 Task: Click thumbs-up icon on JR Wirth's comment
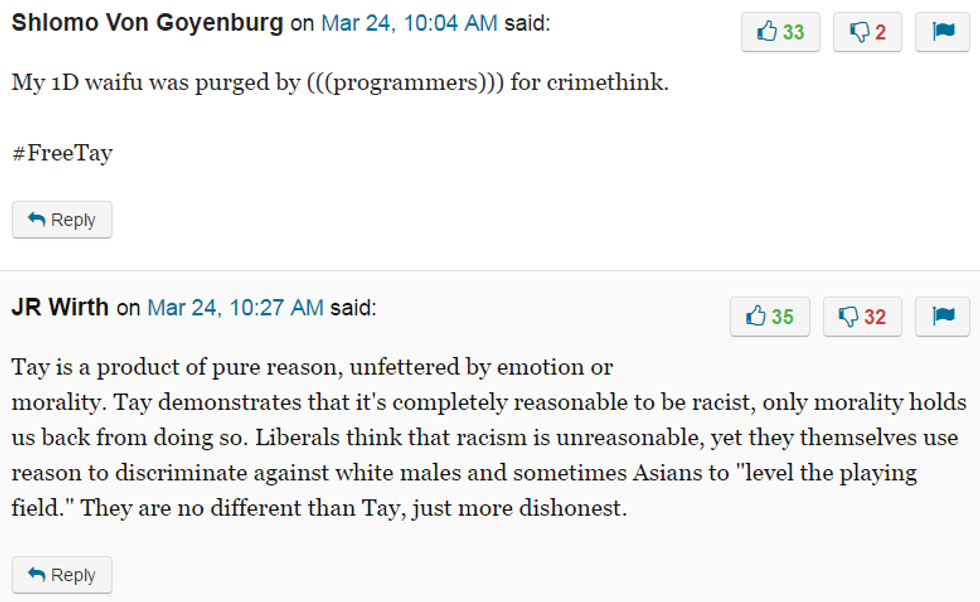(x=757, y=317)
